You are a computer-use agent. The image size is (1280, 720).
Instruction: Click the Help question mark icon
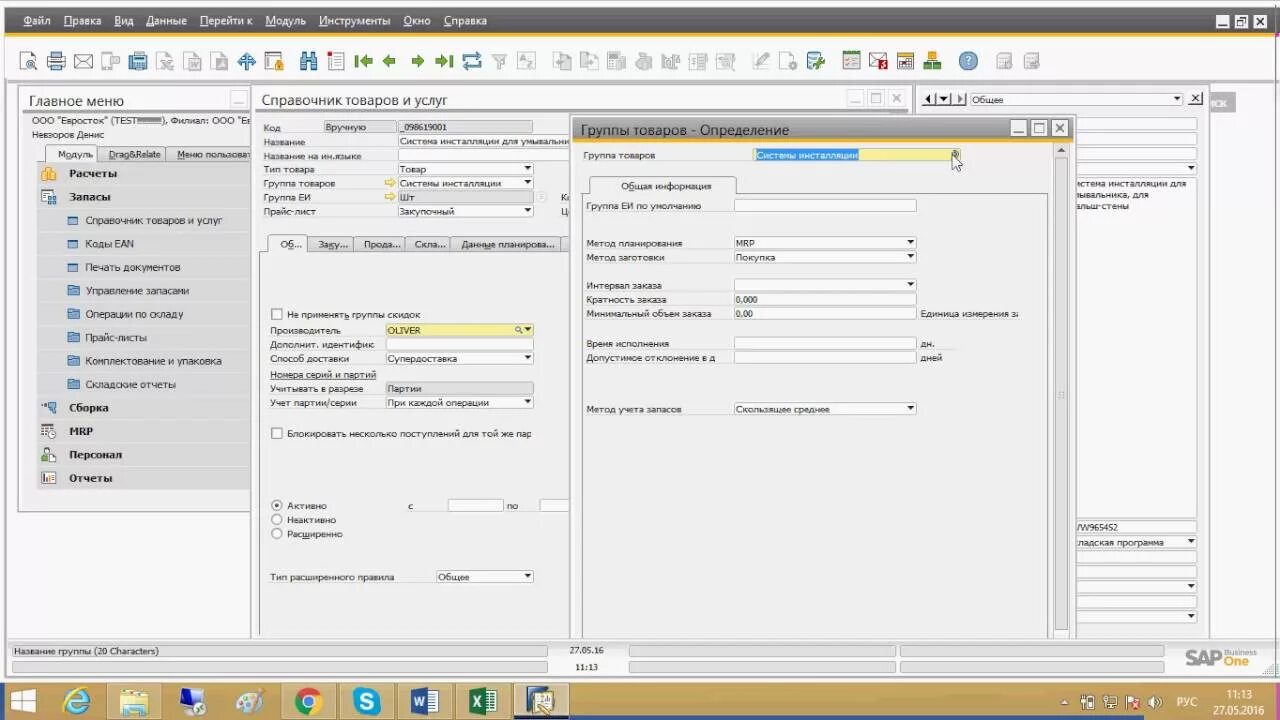pyautogui.click(x=968, y=61)
